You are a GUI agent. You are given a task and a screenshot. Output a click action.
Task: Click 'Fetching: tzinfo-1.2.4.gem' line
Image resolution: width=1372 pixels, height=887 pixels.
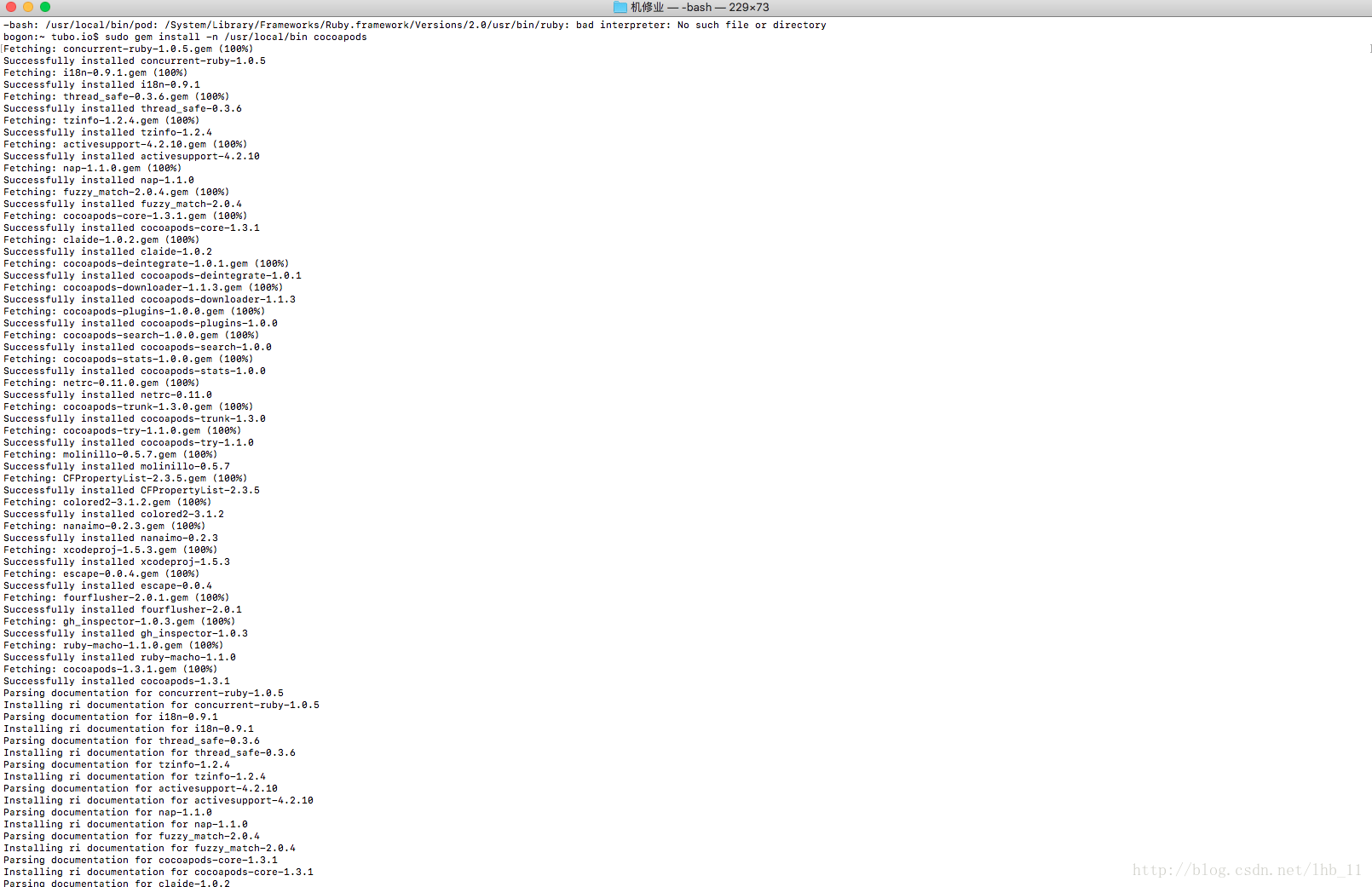[x=101, y=120]
